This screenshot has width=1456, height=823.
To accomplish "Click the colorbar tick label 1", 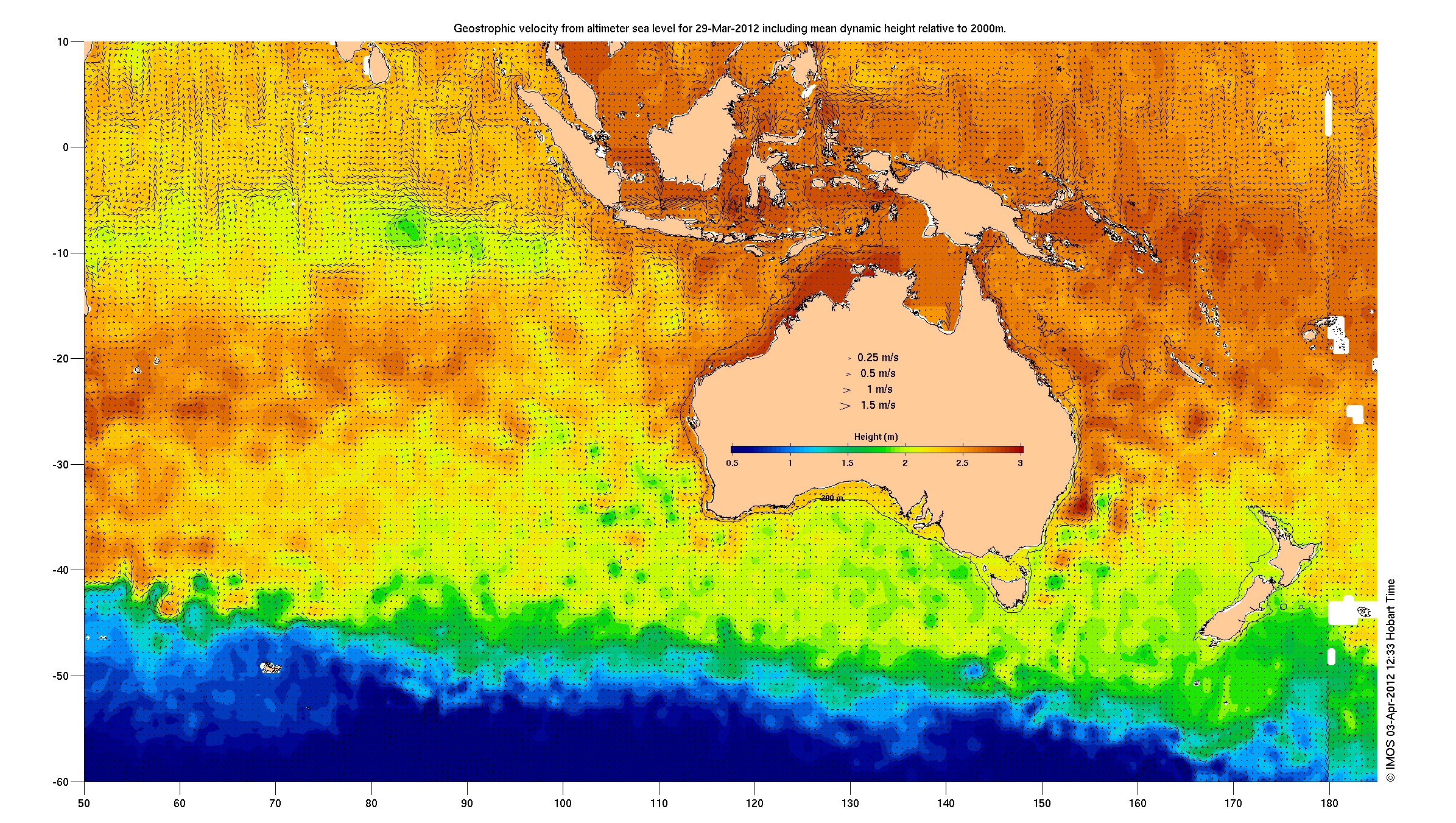I will click(x=790, y=463).
